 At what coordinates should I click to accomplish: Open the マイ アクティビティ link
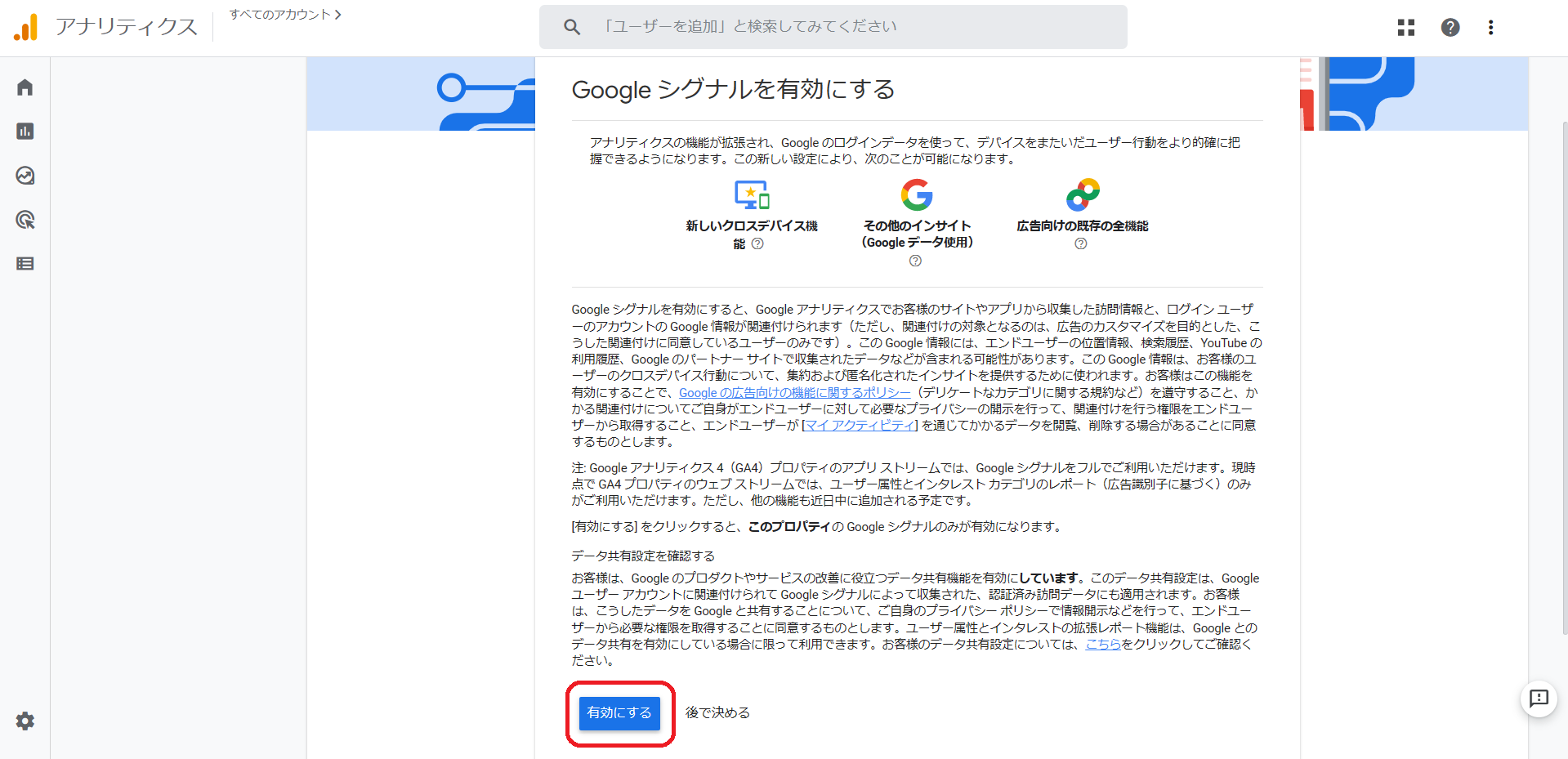pos(860,425)
